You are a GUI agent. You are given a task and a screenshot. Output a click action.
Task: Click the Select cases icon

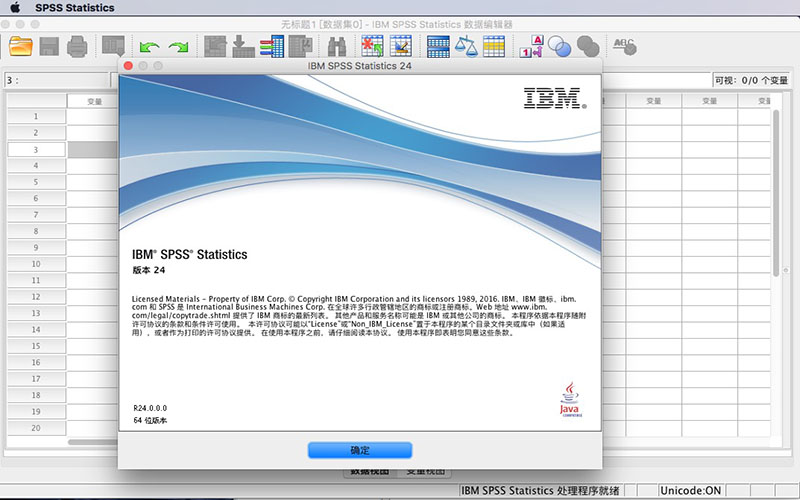click(x=494, y=46)
